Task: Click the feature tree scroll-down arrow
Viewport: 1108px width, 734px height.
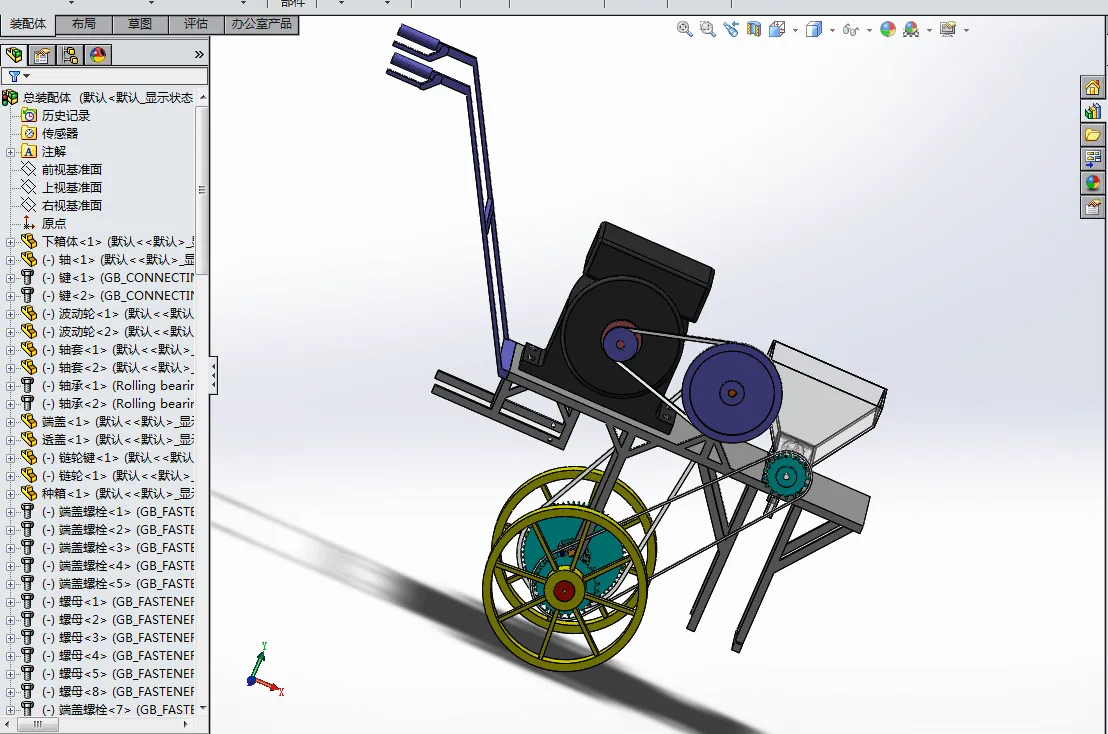Action: coord(203,708)
